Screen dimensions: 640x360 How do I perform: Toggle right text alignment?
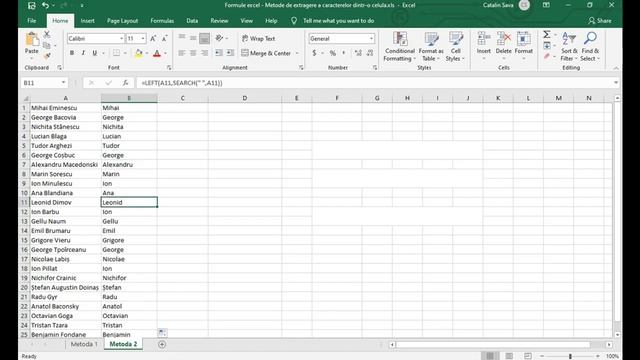click(x=204, y=53)
